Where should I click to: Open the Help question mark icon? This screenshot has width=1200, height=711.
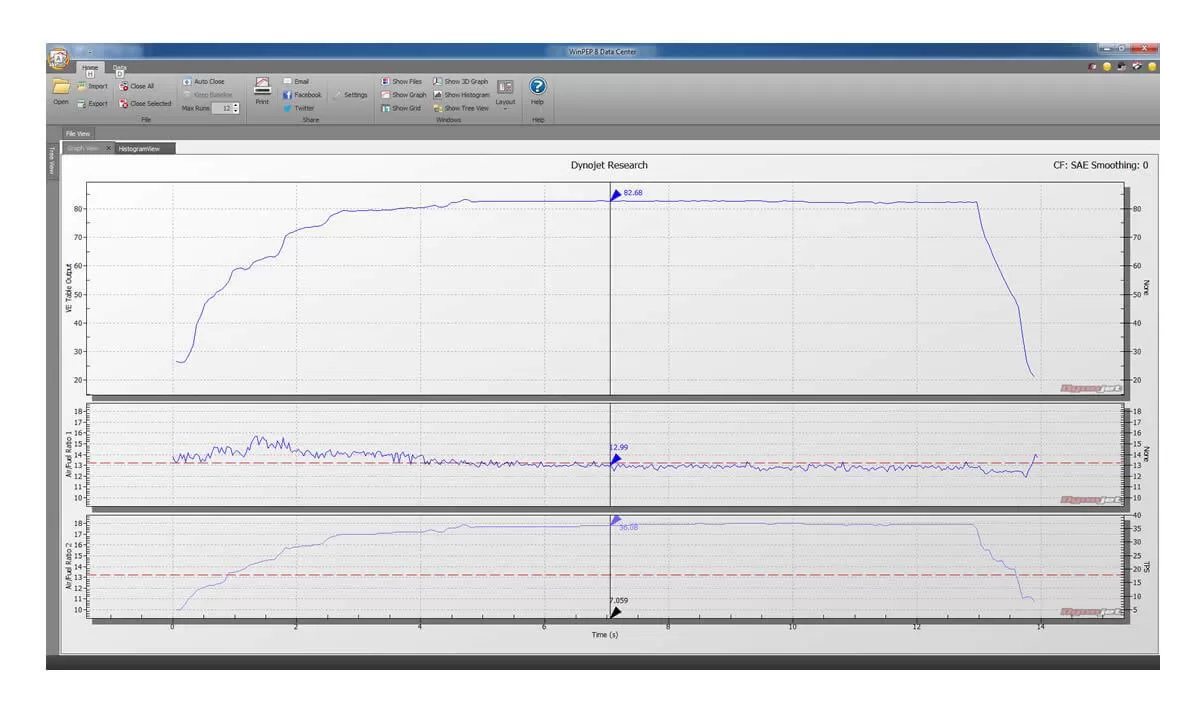[x=537, y=88]
